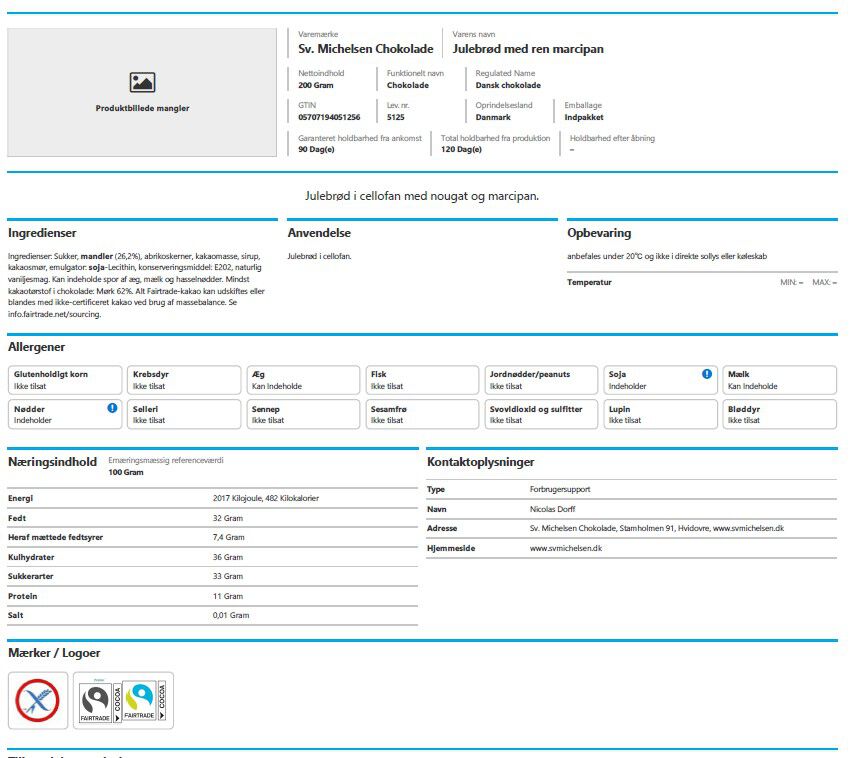857x758 pixels.
Task: Click the Sv. Michelsen Chokolade brand name
Action: (366, 49)
